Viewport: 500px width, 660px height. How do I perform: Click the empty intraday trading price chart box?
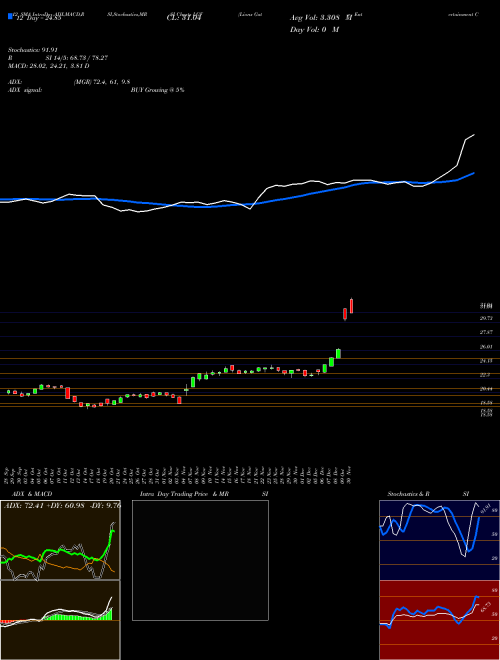200,560
